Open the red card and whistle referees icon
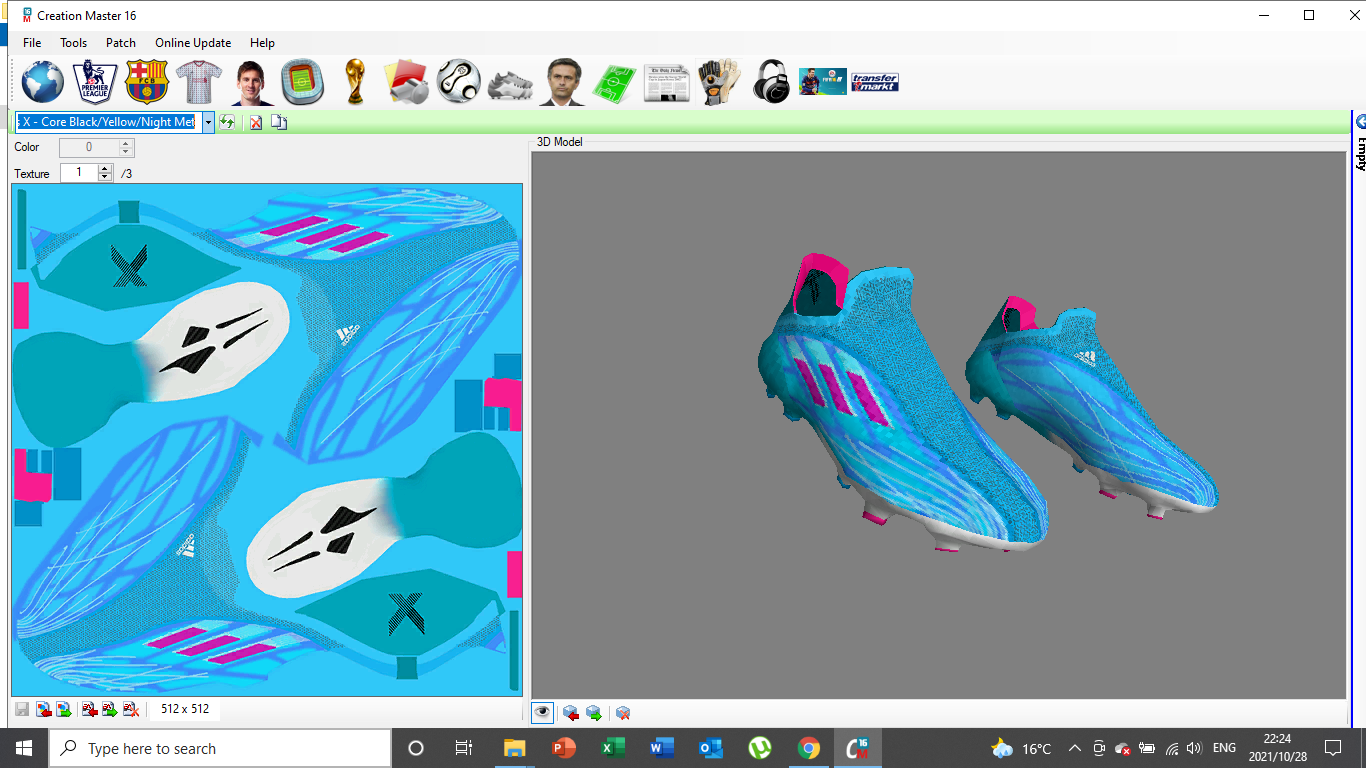 [x=406, y=82]
